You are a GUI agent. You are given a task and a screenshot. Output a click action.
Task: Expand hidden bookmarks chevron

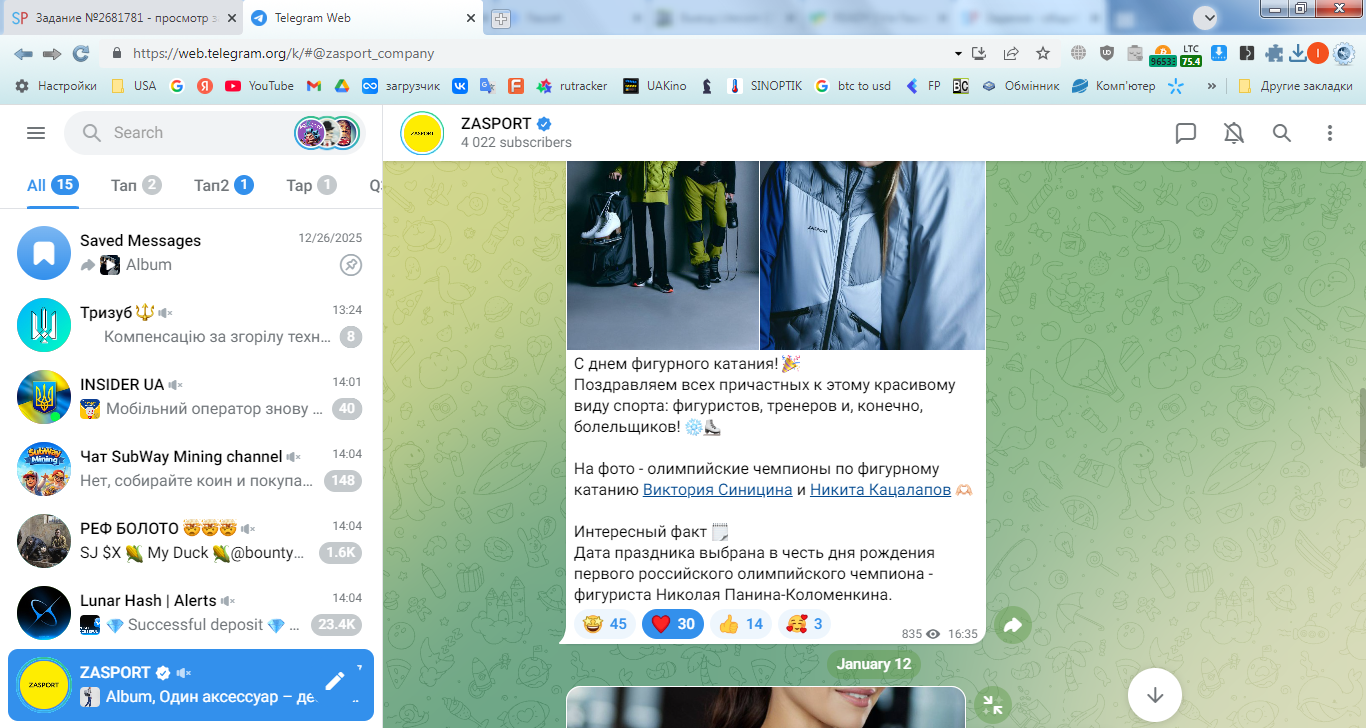click(x=1212, y=86)
